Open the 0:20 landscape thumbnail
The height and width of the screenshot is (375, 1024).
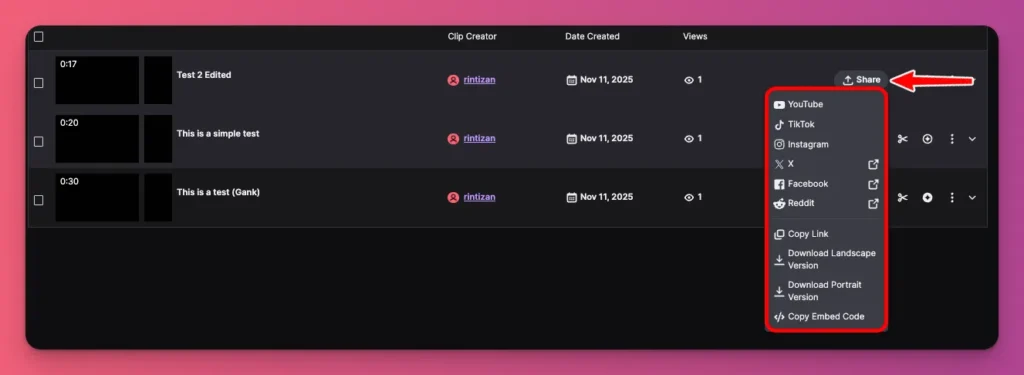[x=97, y=139]
